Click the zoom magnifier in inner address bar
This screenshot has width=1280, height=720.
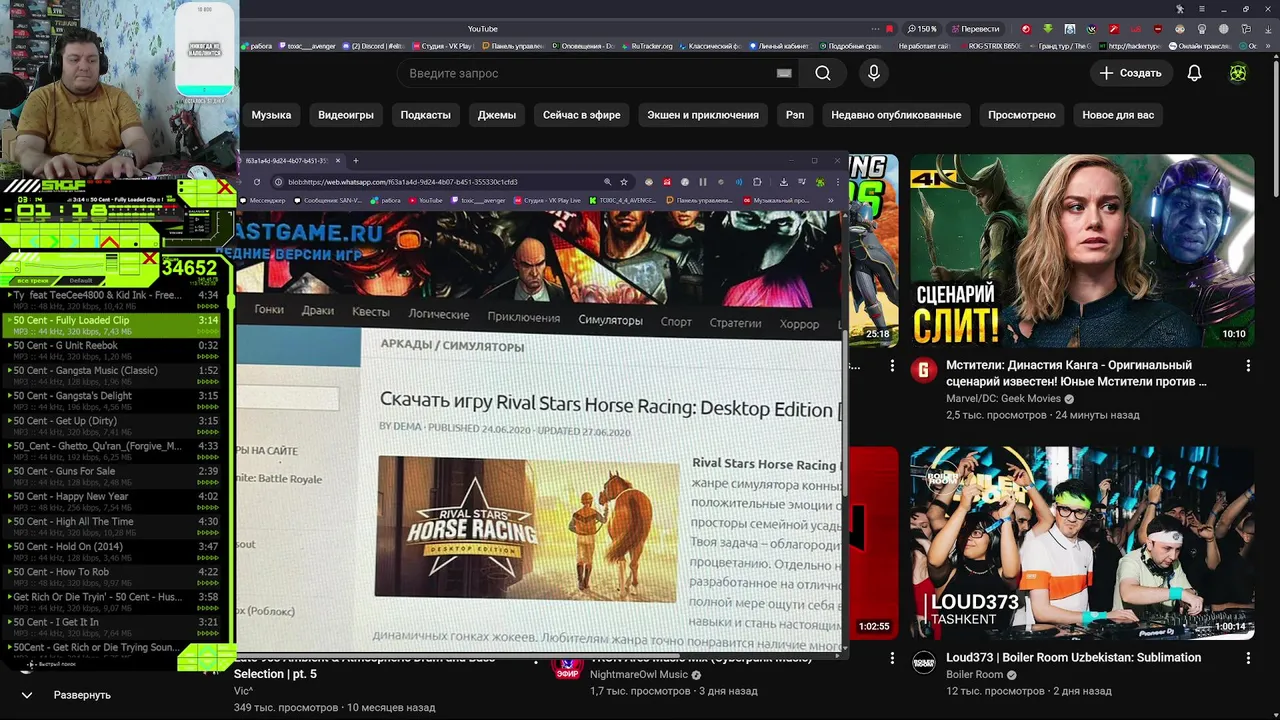tap(607, 182)
